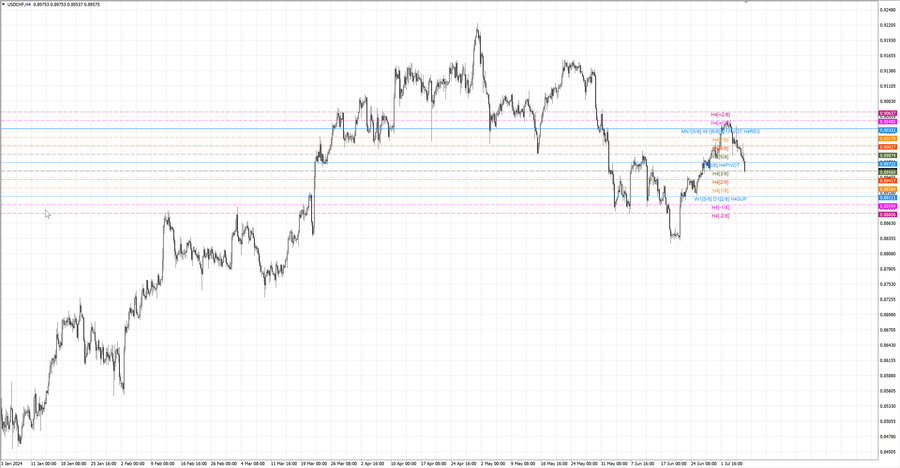Select the H4[-2/8] level label
The width and height of the screenshot is (900, 468).
pyautogui.click(x=720, y=216)
